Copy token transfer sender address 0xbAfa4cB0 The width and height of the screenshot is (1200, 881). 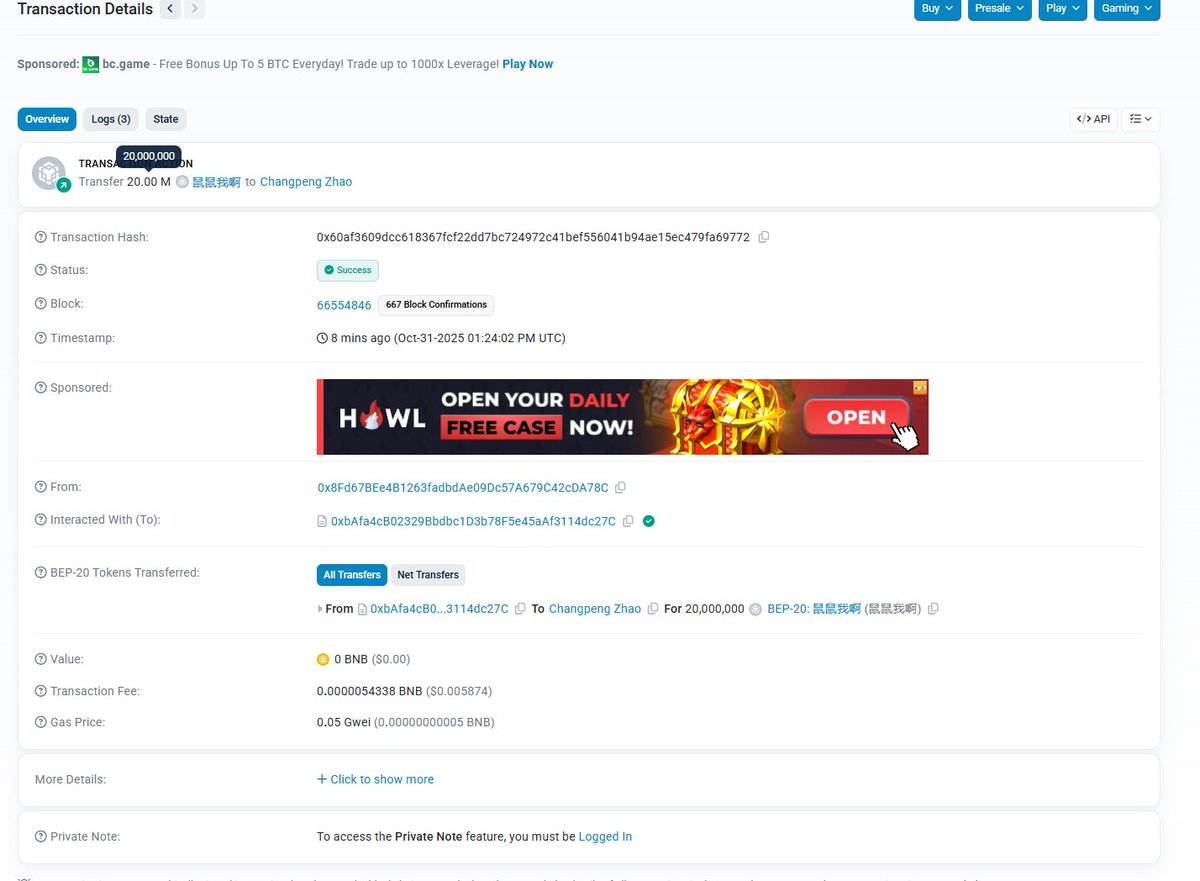pos(520,609)
